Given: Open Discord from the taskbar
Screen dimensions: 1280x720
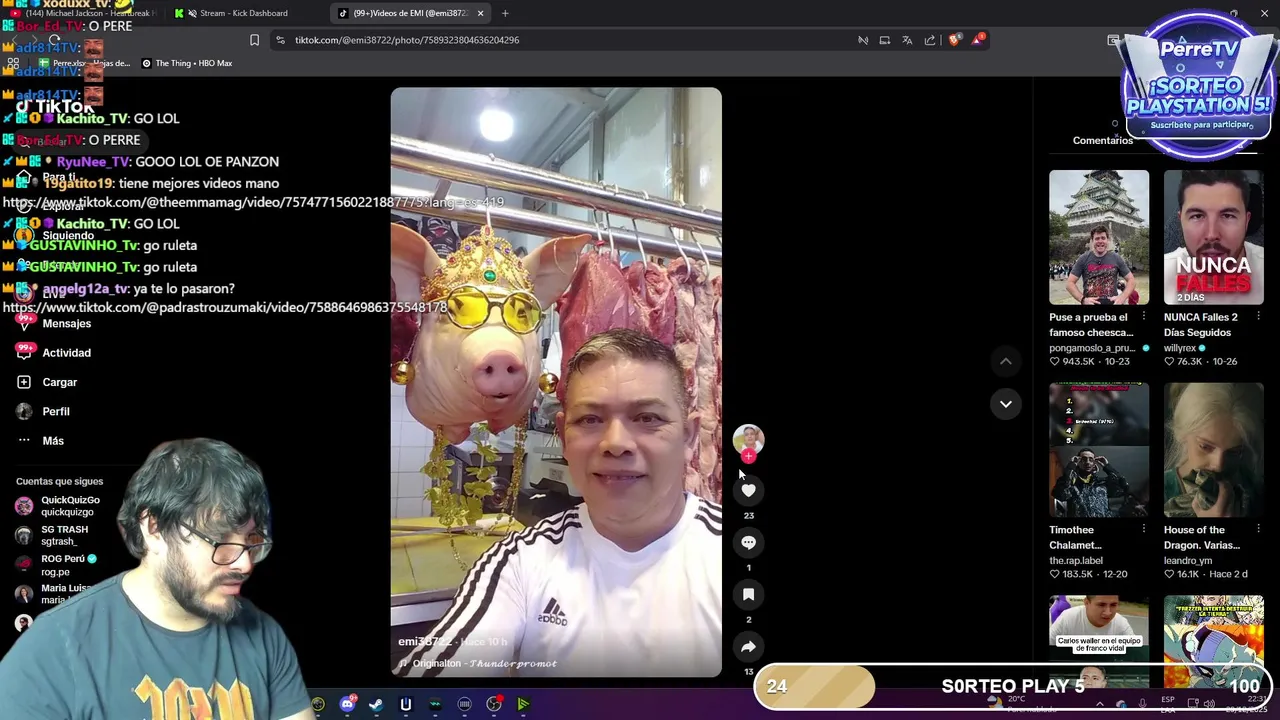Looking at the screenshot, I should [x=347, y=704].
